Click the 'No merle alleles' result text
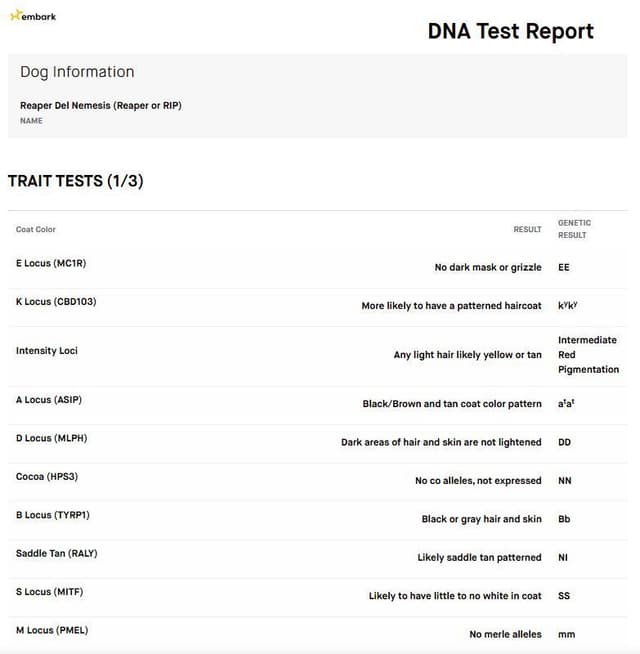Viewport: 640px width, 654px height. (505, 634)
